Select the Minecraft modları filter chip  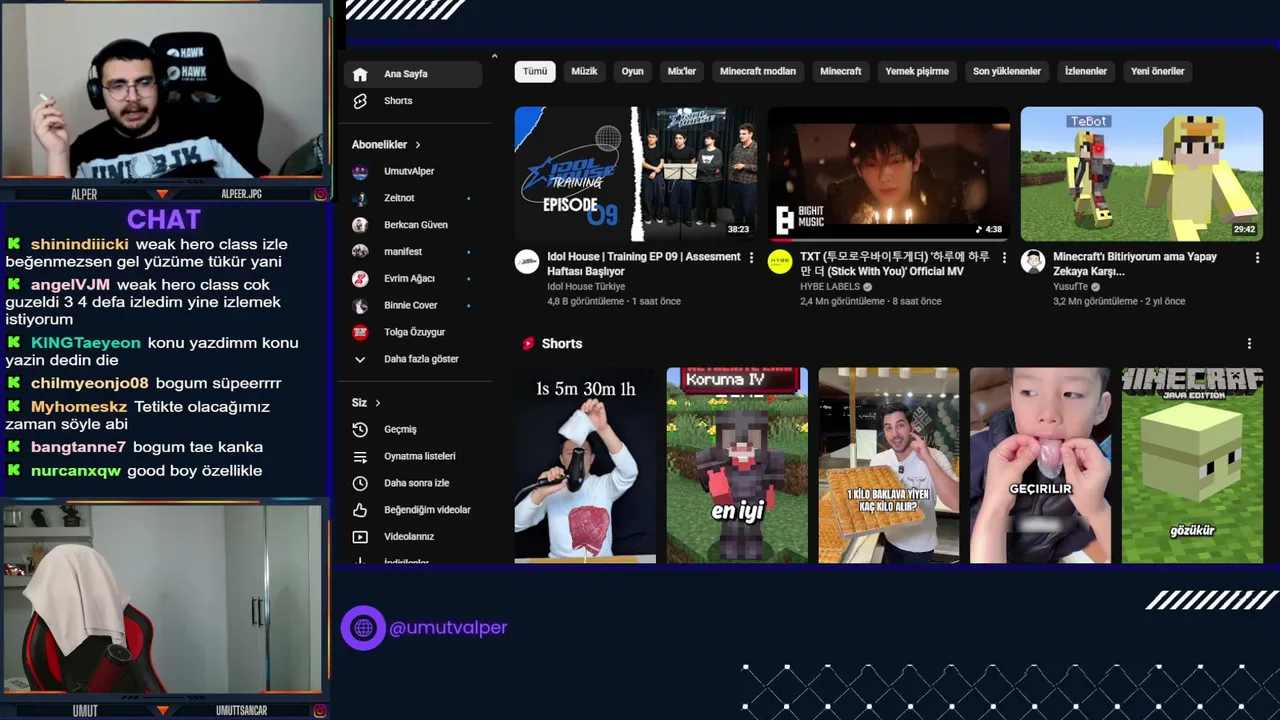758,71
